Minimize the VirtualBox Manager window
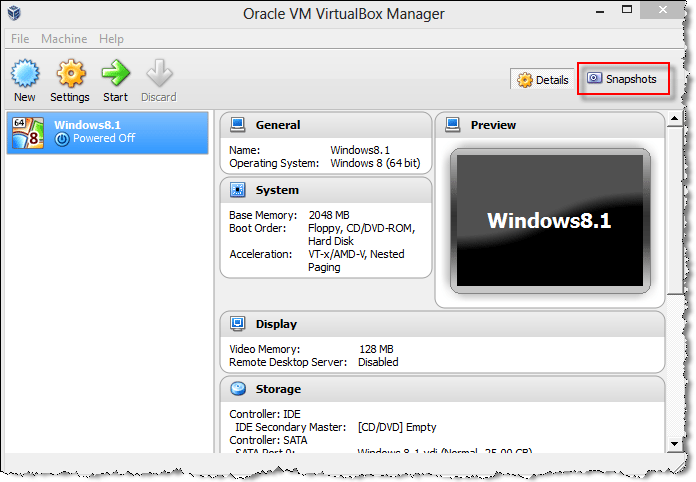Image resolution: width=696 pixels, height=482 pixels. (x=600, y=12)
